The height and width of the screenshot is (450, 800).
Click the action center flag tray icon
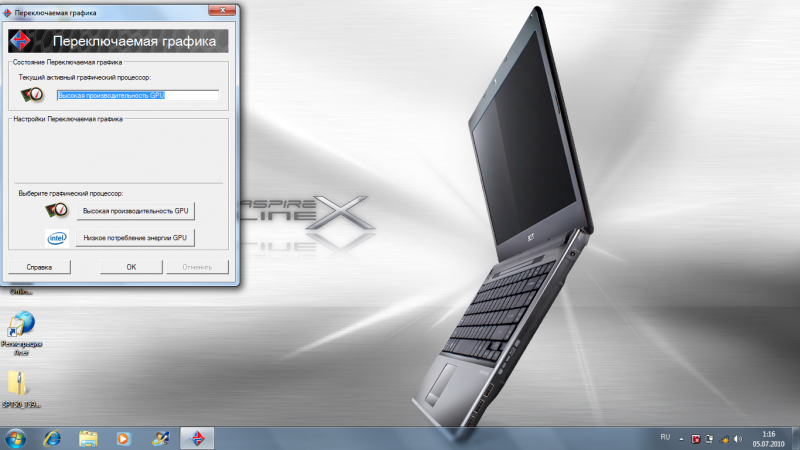[709, 439]
